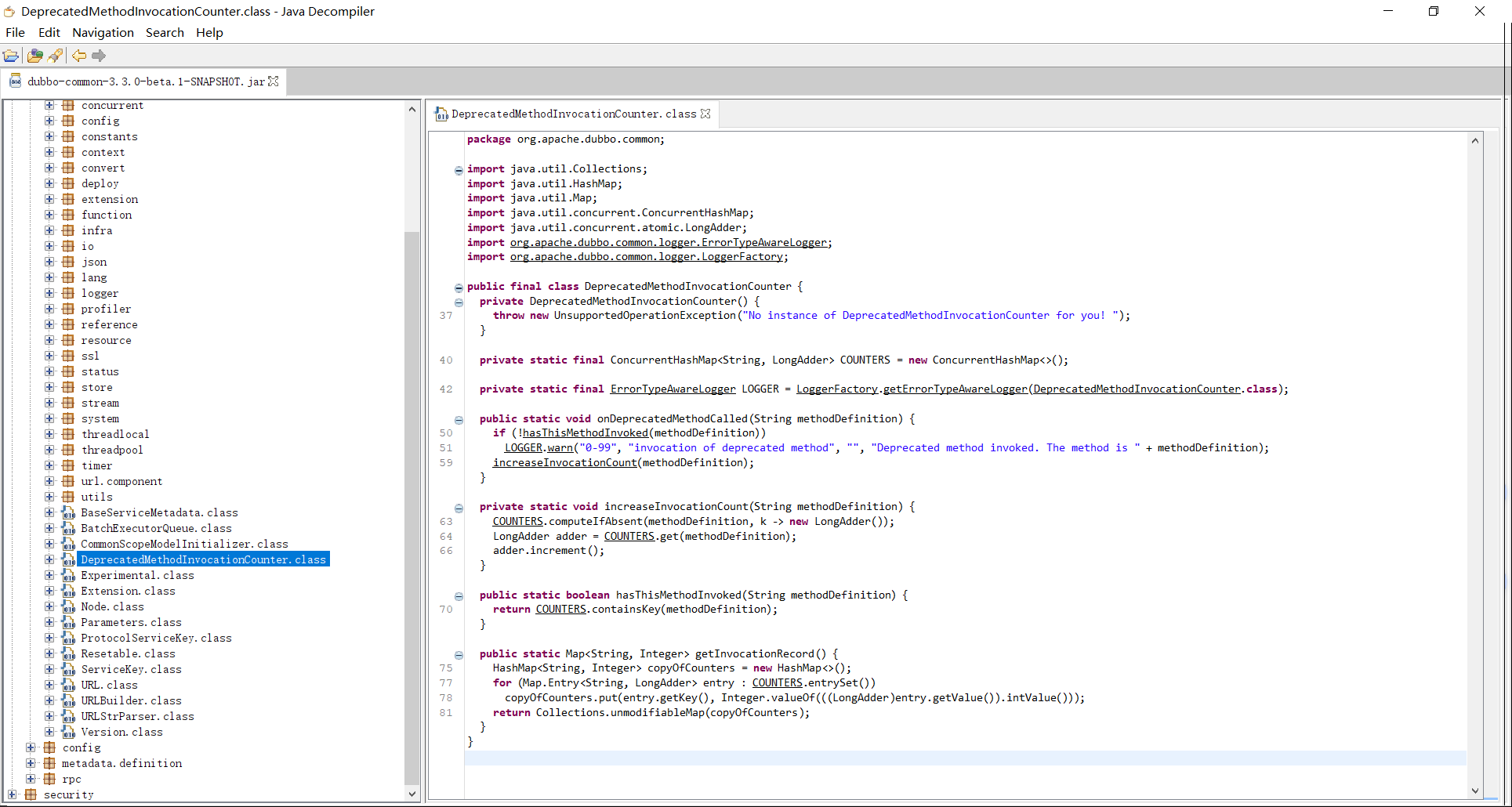Image resolution: width=1512 pixels, height=807 pixels.
Task: Click the package icon beside concurrent
Action: [68, 105]
